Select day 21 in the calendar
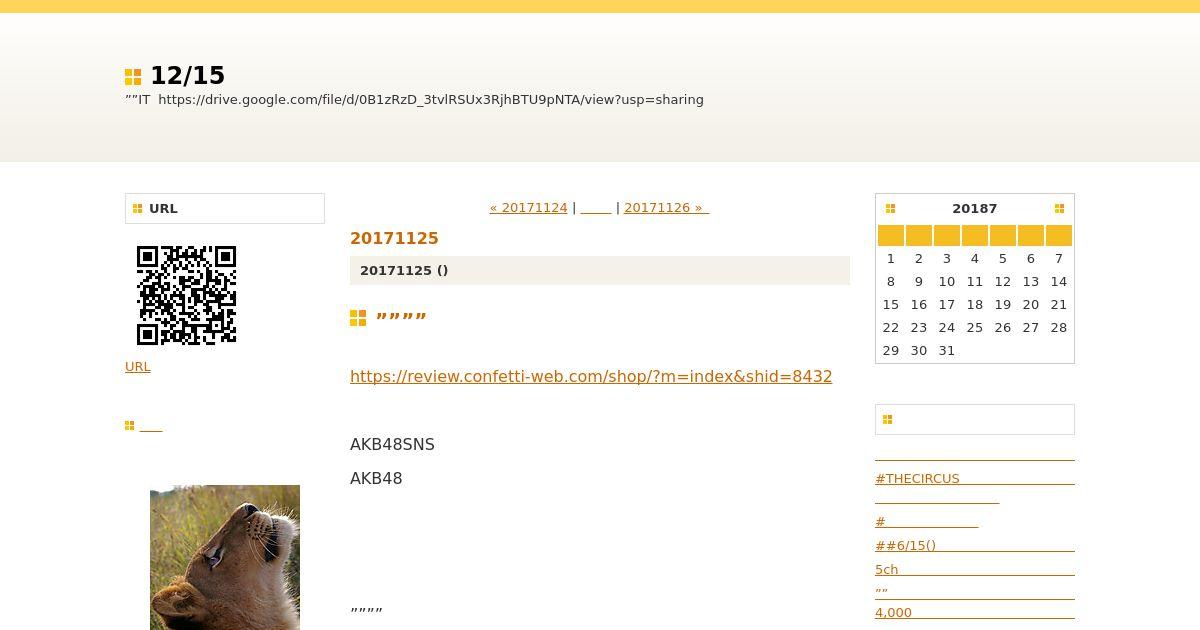The height and width of the screenshot is (630, 1200). (x=1059, y=304)
